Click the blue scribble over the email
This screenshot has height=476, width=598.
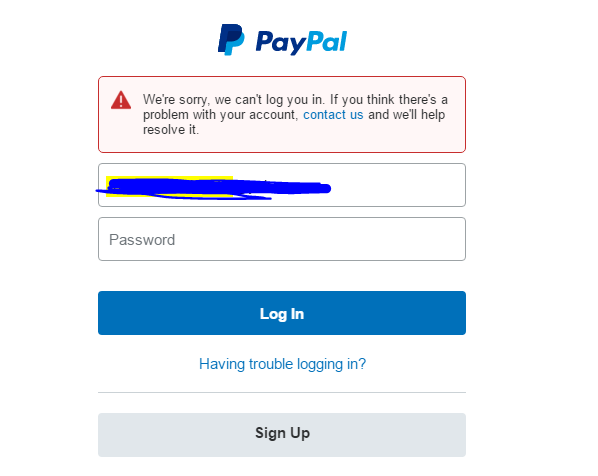click(x=214, y=188)
